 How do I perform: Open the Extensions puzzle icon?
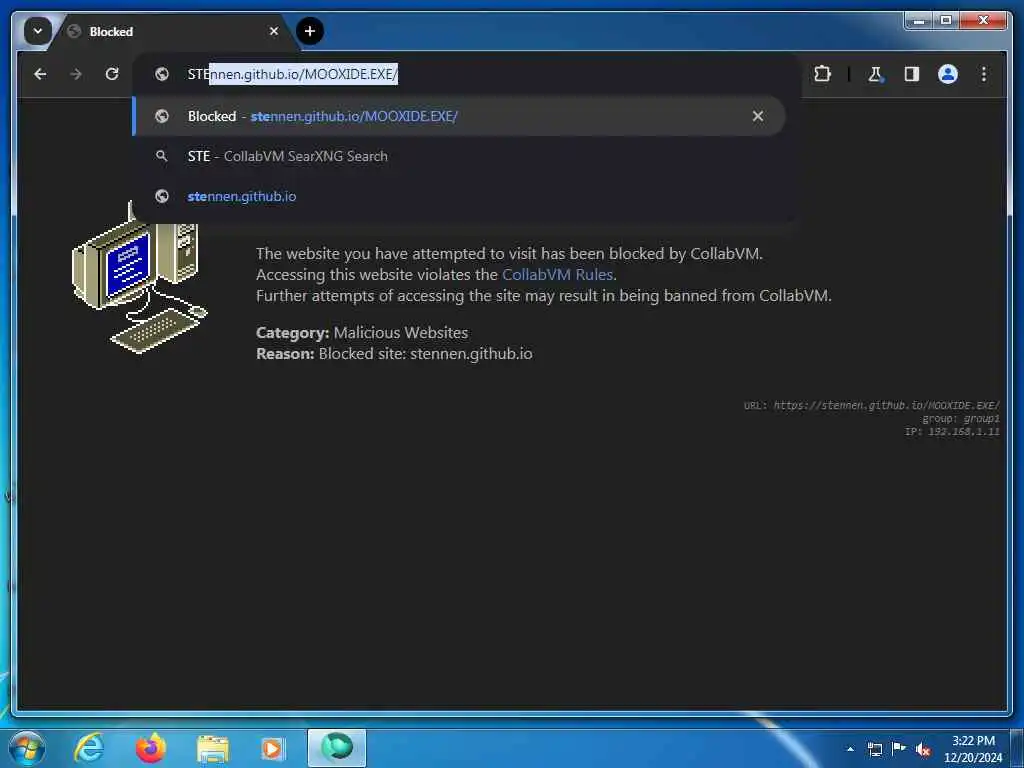click(x=822, y=74)
